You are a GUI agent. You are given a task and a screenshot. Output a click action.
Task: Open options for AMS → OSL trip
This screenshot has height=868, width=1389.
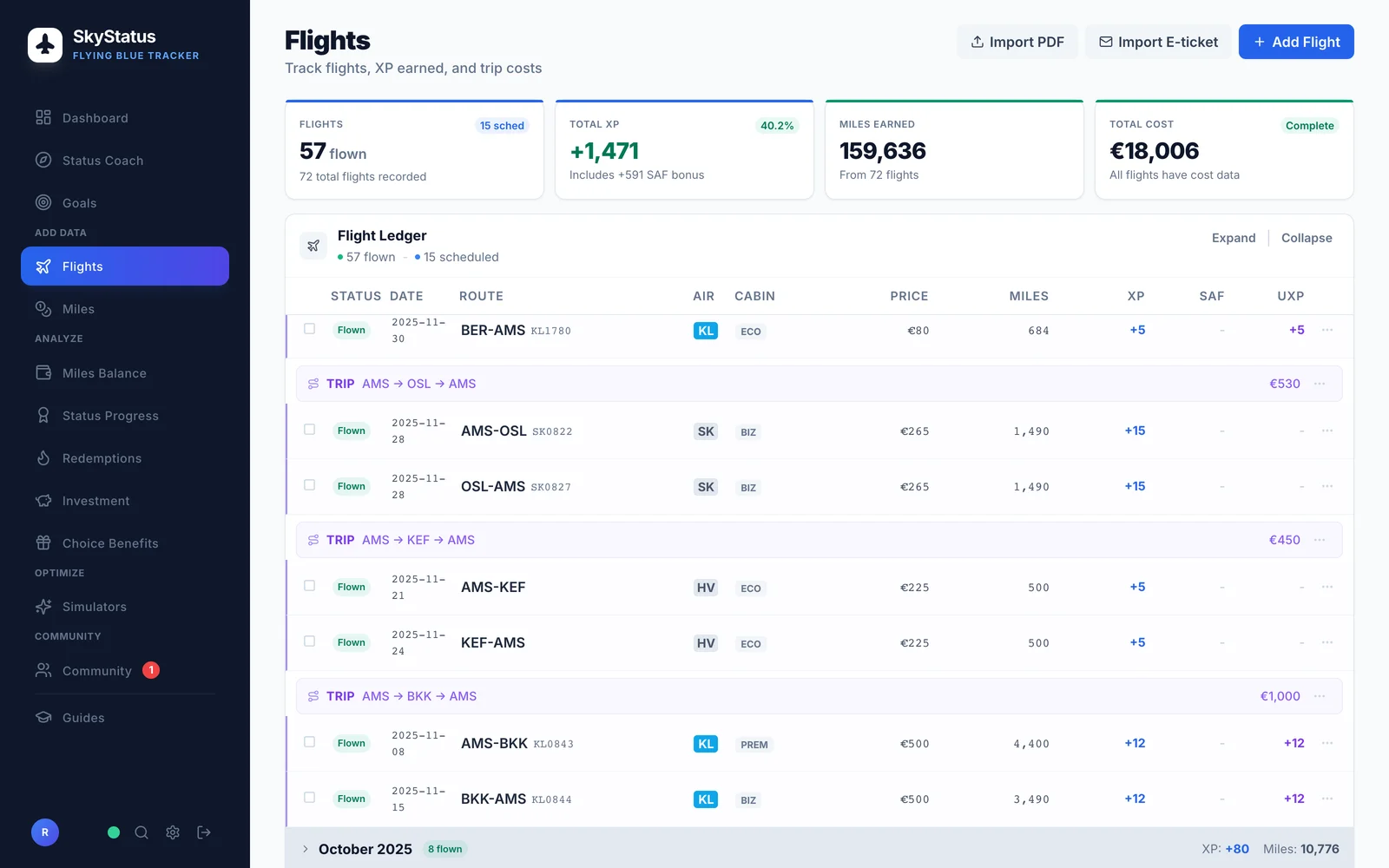click(1320, 384)
